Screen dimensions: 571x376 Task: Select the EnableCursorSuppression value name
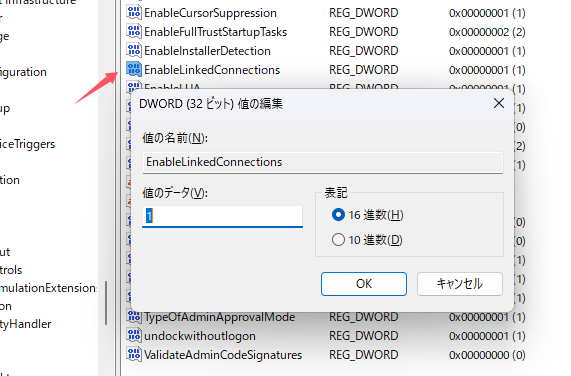(210, 13)
